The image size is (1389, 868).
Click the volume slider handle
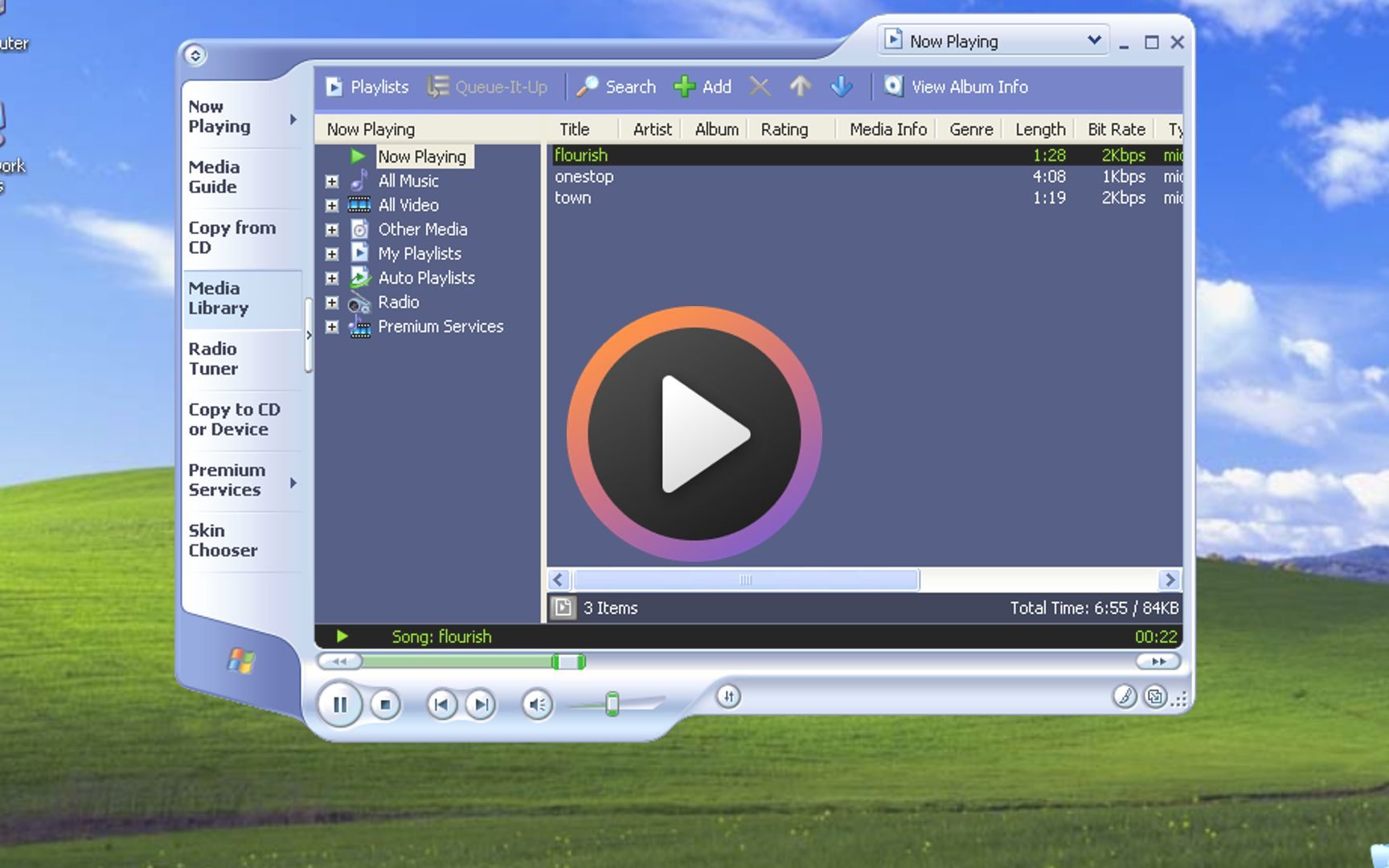coord(613,704)
